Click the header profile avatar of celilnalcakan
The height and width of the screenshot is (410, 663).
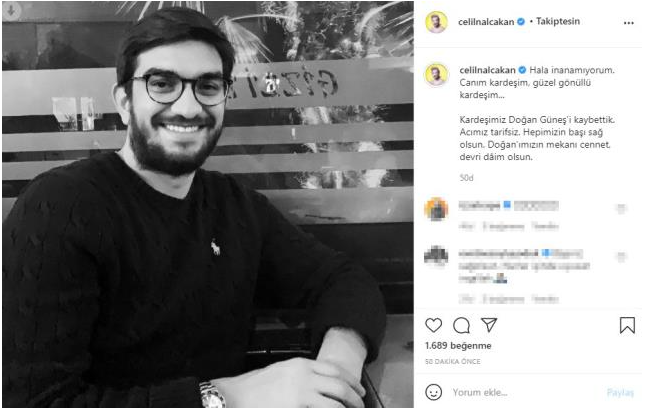coord(436,22)
